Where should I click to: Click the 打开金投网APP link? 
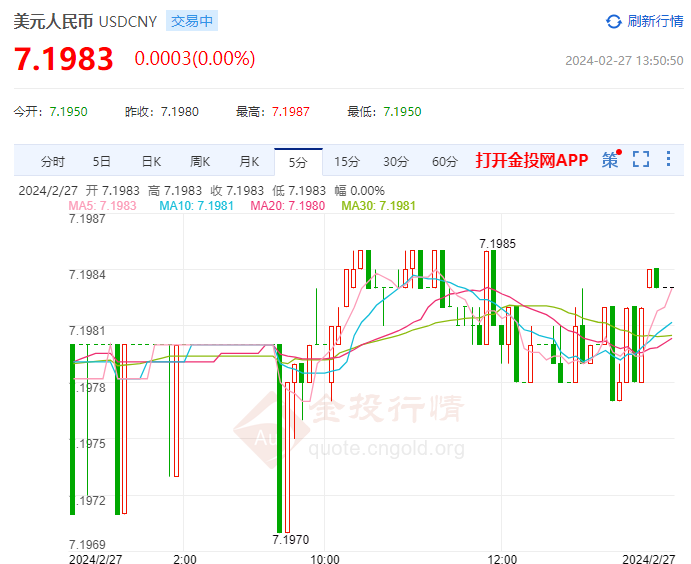[x=531, y=160]
